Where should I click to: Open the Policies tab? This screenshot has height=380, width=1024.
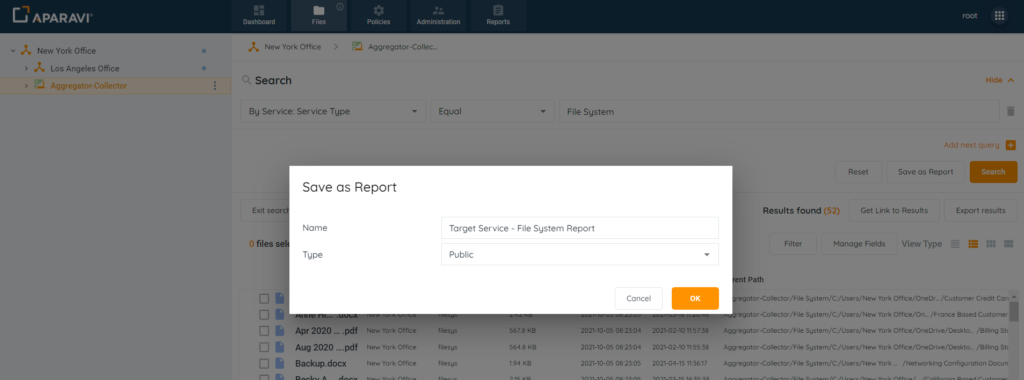(378, 16)
